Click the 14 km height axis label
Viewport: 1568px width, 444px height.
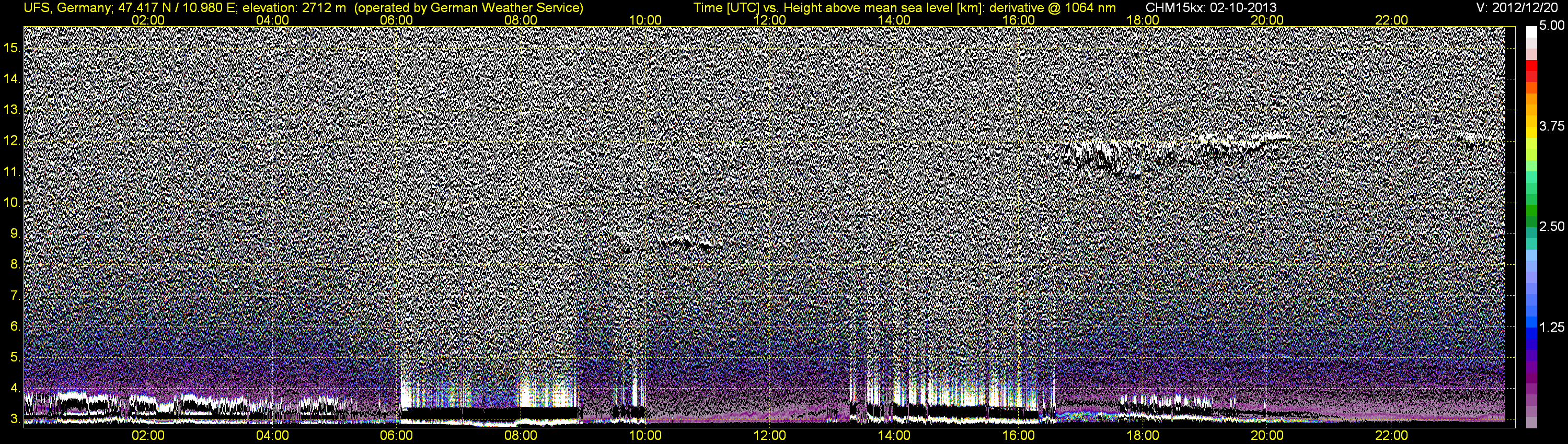(x=12, y=79)
